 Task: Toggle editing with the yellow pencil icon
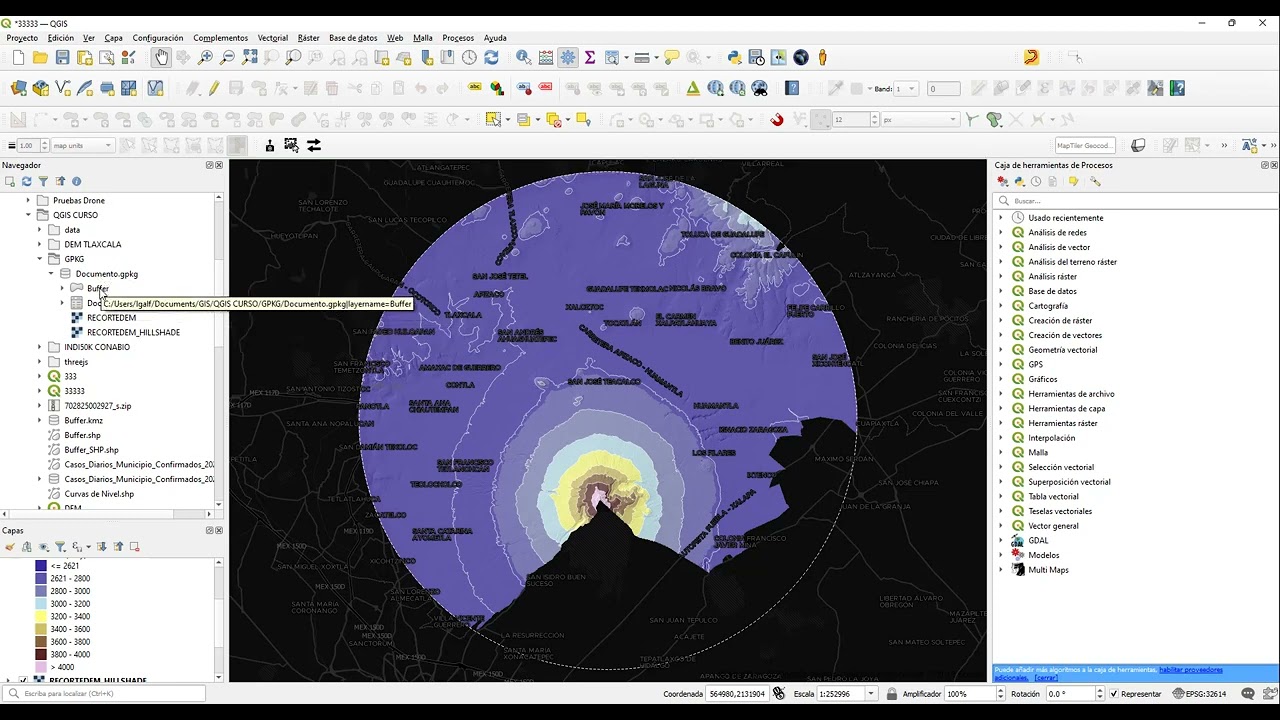(214, 88)
